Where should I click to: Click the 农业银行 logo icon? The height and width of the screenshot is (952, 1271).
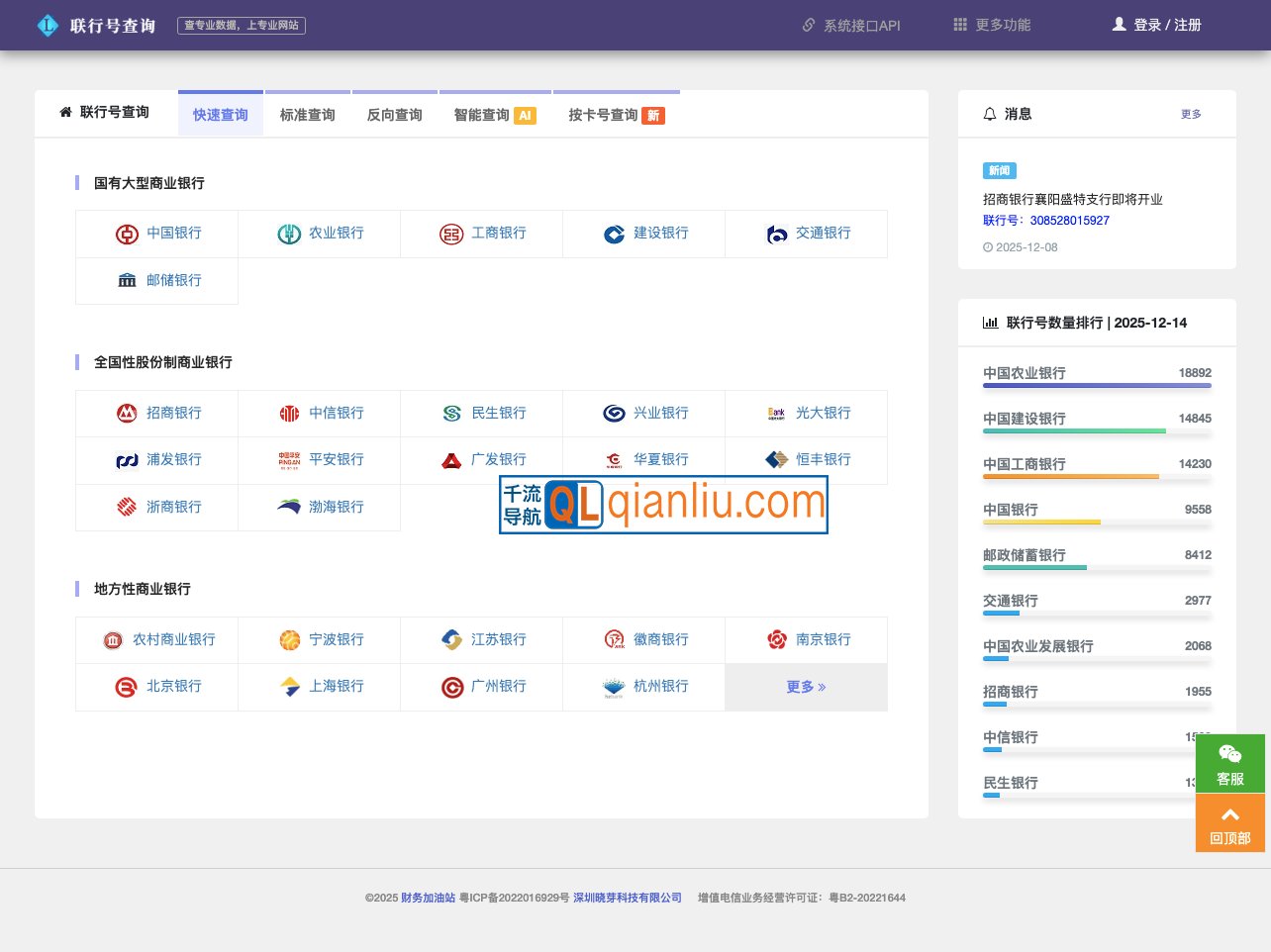[x=289, y=234]
